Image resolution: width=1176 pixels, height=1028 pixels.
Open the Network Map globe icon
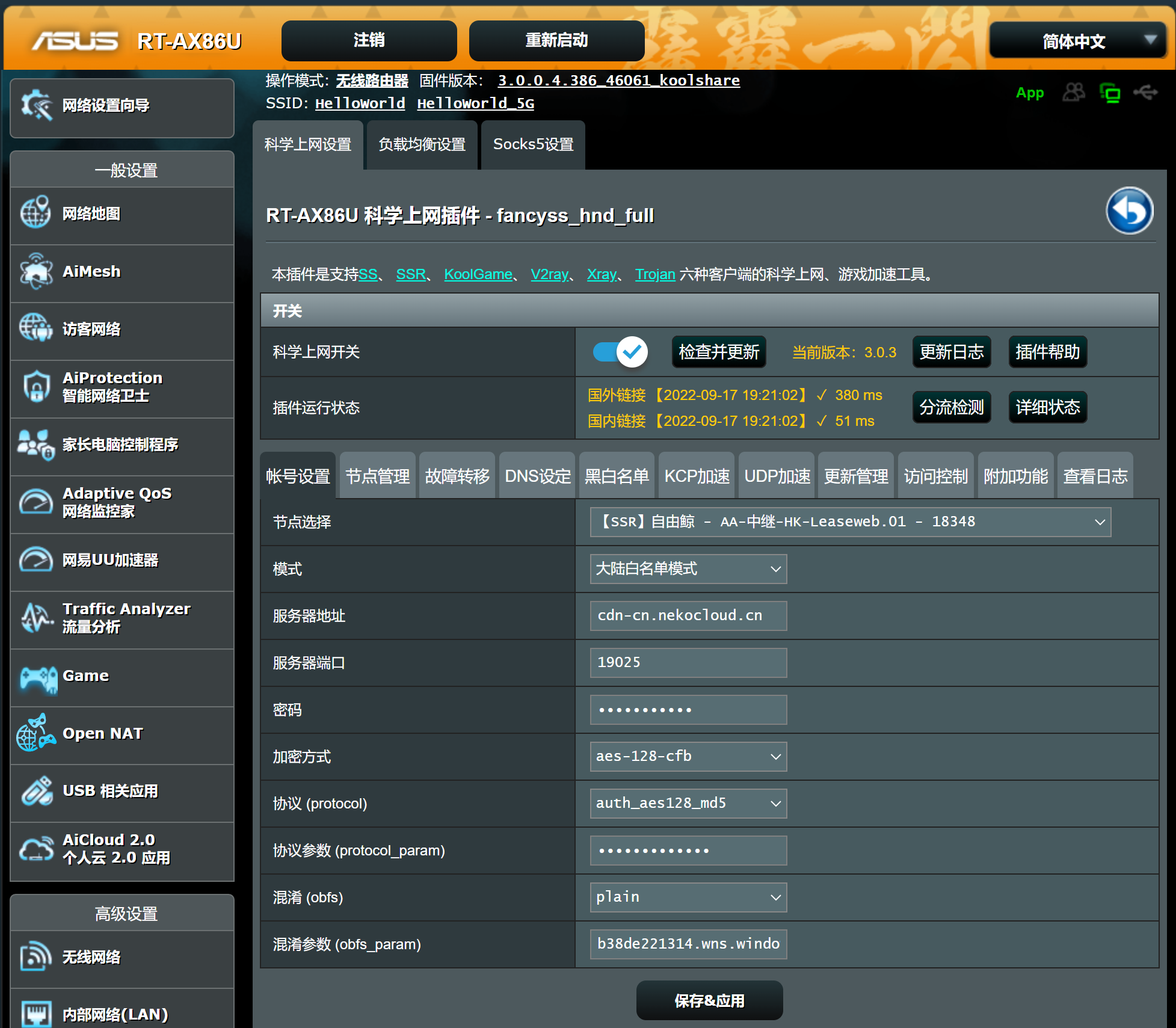36,213
